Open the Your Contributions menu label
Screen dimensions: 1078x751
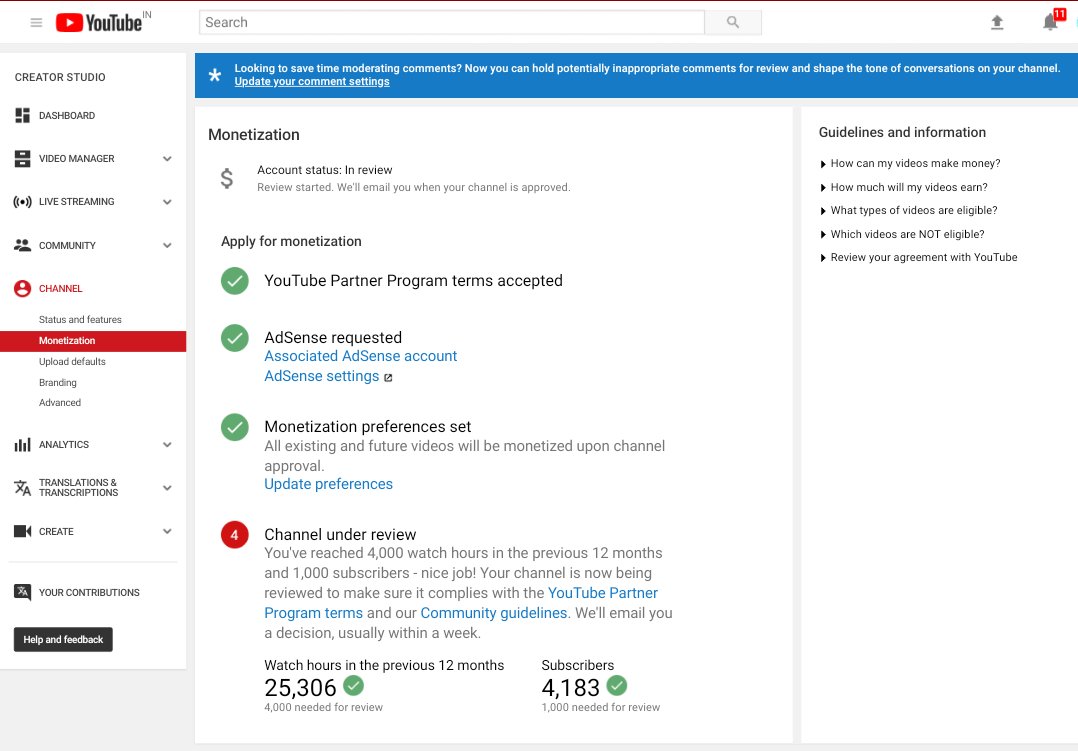pos(89,592)
